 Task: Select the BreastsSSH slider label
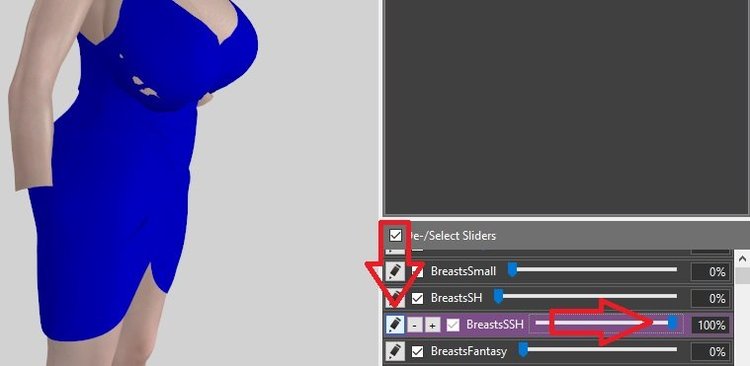(495, 325)
